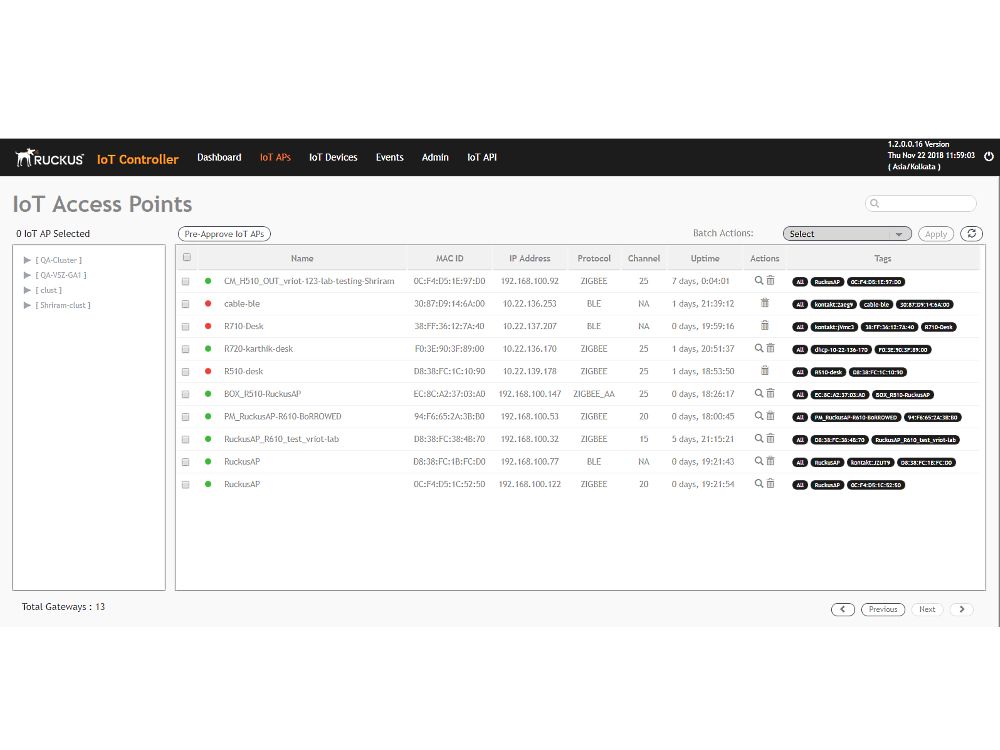Image resolution: width=1000 pixels, height=750 pixels.
Task: Click the refresh icon next to Apply
Action: click(x=971, y=233)
